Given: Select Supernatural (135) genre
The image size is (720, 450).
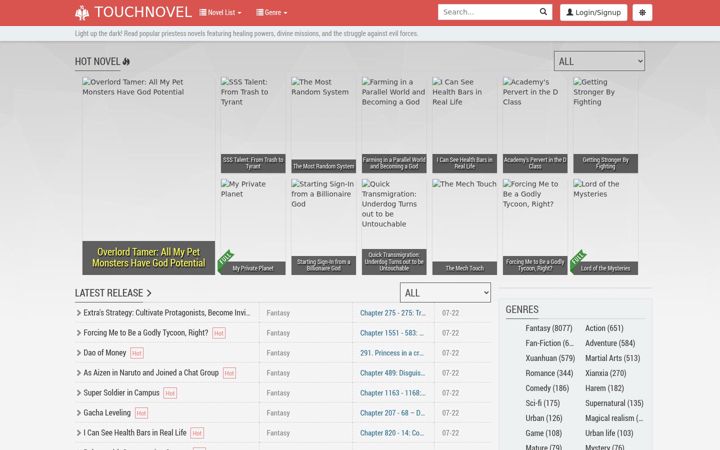Looking at the screenshot, I should [614, 403].
